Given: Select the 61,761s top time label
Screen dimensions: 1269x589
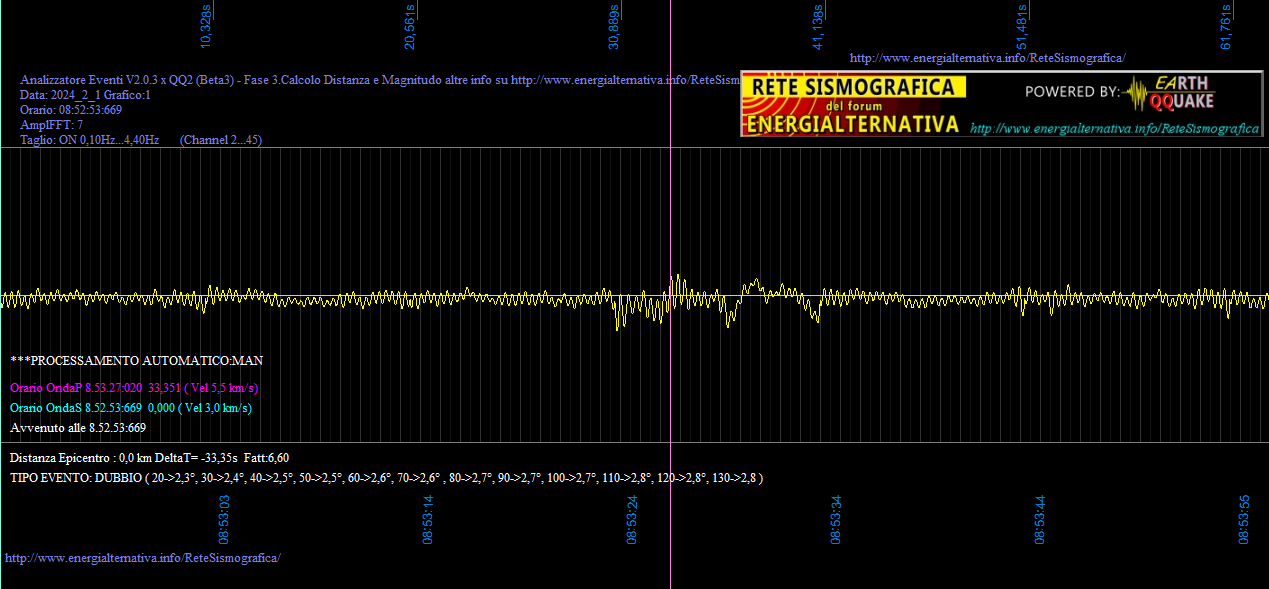Looking at the screenshot, I should (1227, 26).
